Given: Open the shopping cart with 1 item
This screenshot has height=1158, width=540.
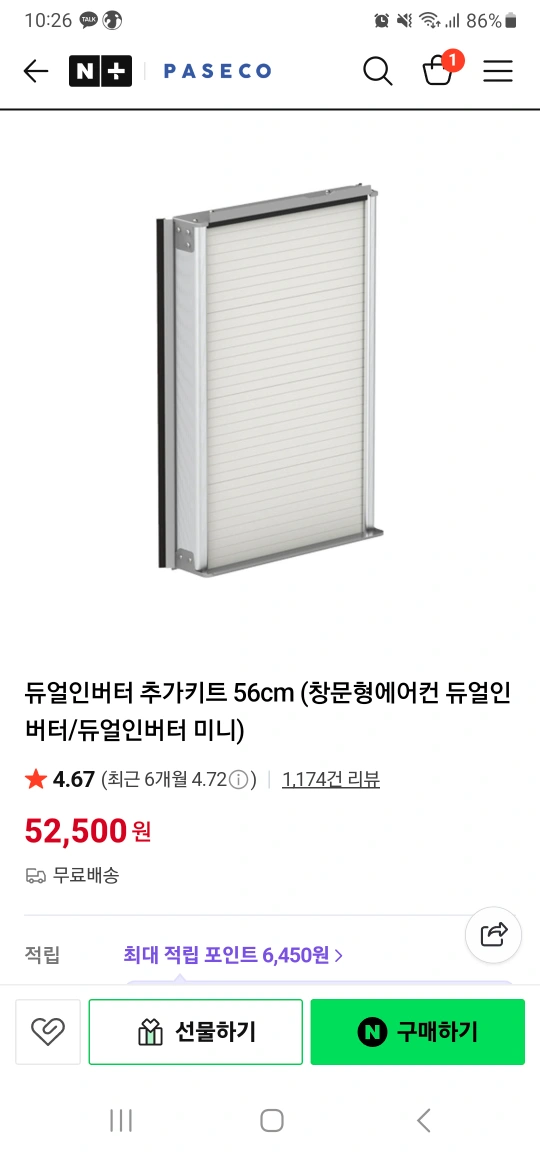Looking at the screenshot, I should pyautogui.click(x=441, y=68).
